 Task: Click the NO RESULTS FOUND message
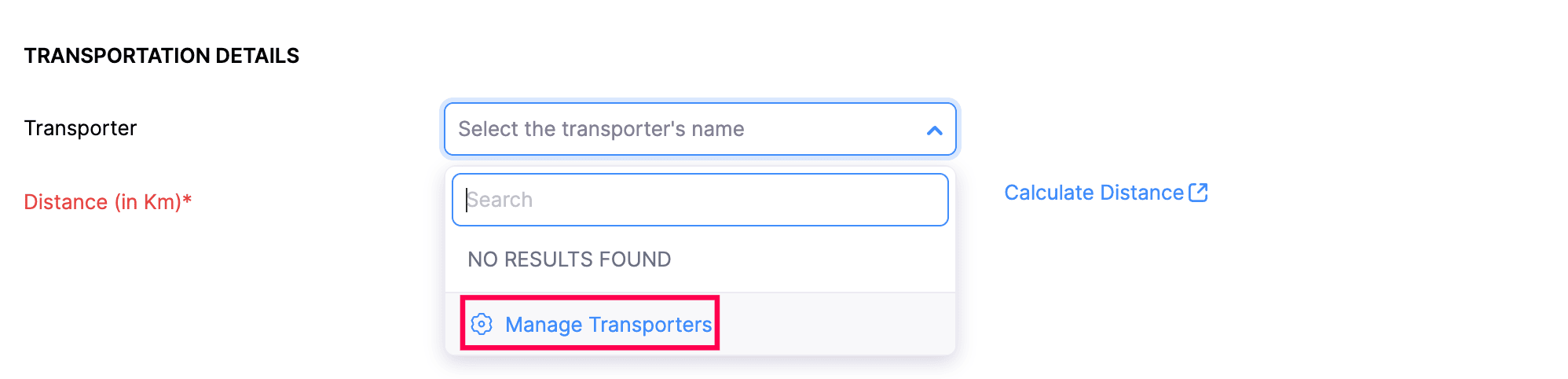click(569, 259)
